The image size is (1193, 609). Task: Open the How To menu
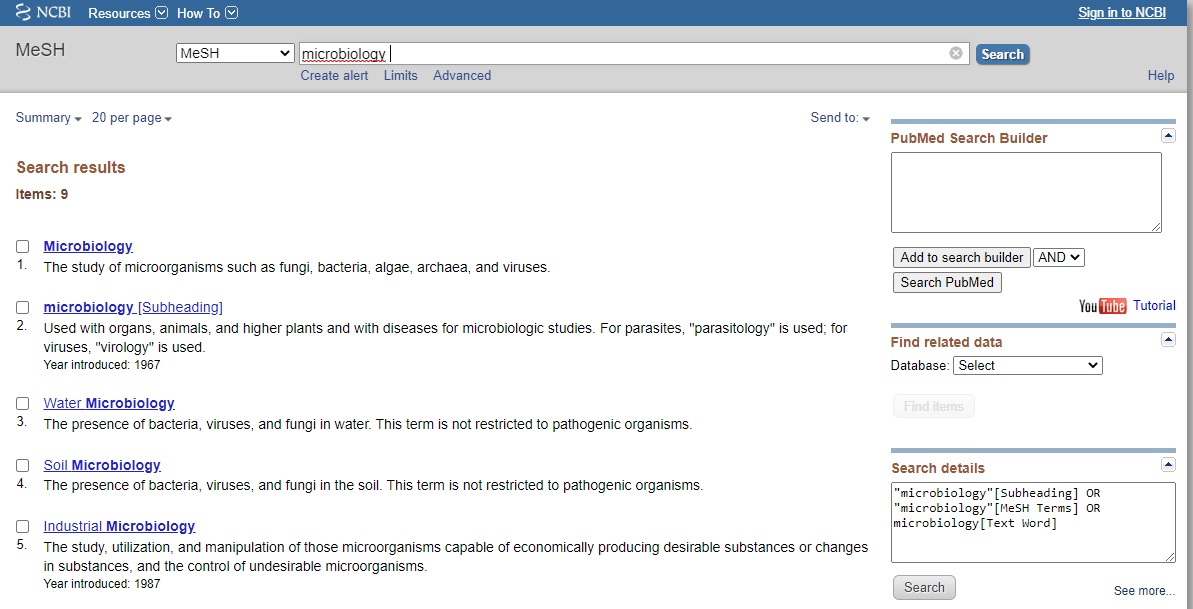[206, 13]
